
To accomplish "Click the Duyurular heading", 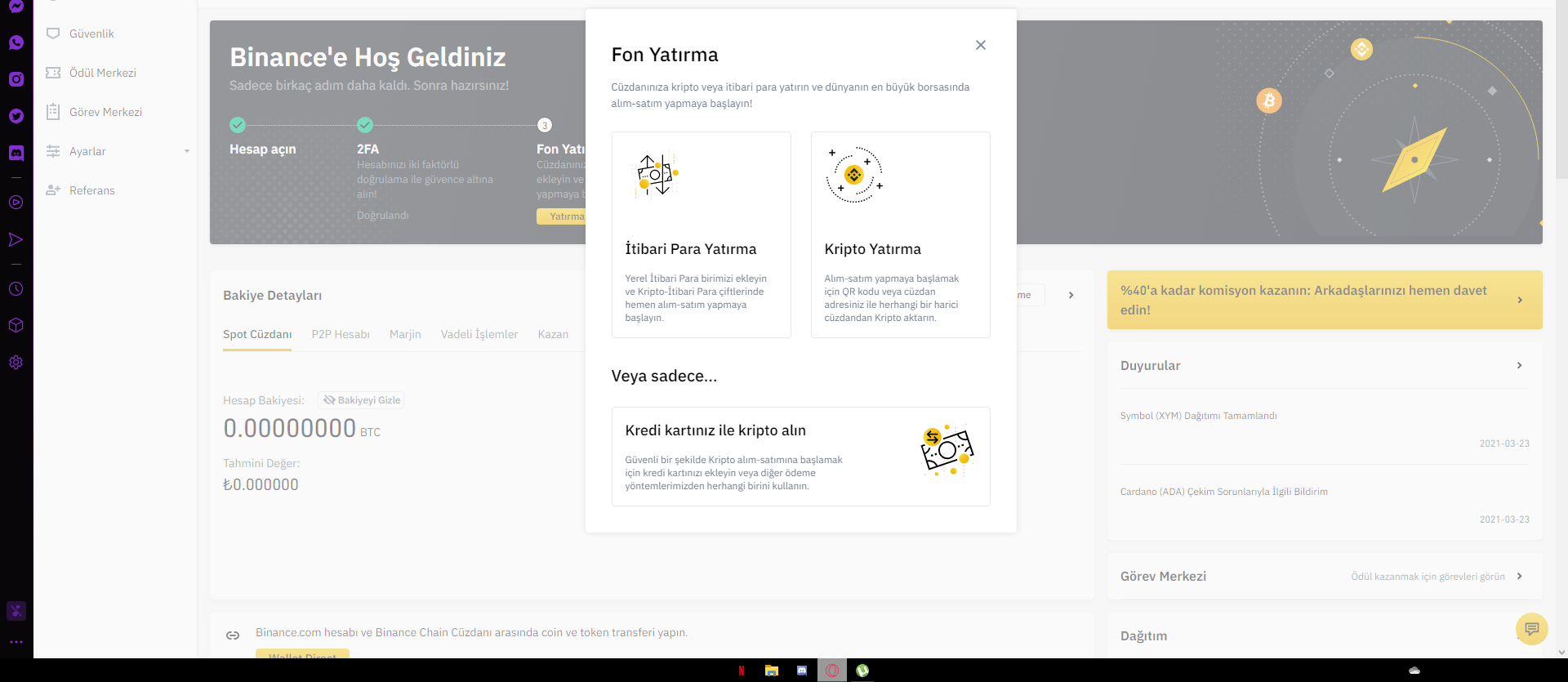I will 1150,365.
